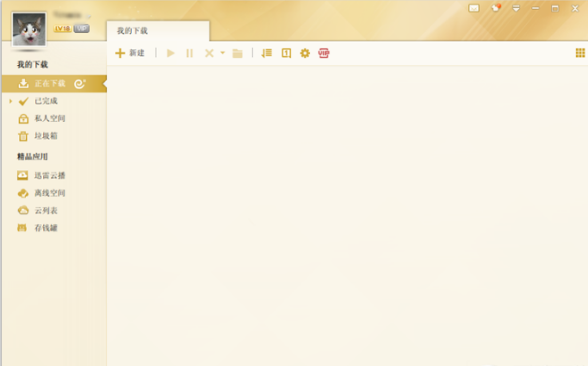Click the cat avatar picture

(x=29, y=29)
